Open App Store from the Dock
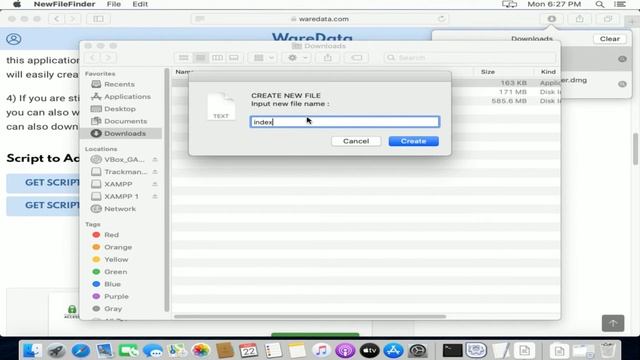This screenshot has width=640, height=360. 393,350
